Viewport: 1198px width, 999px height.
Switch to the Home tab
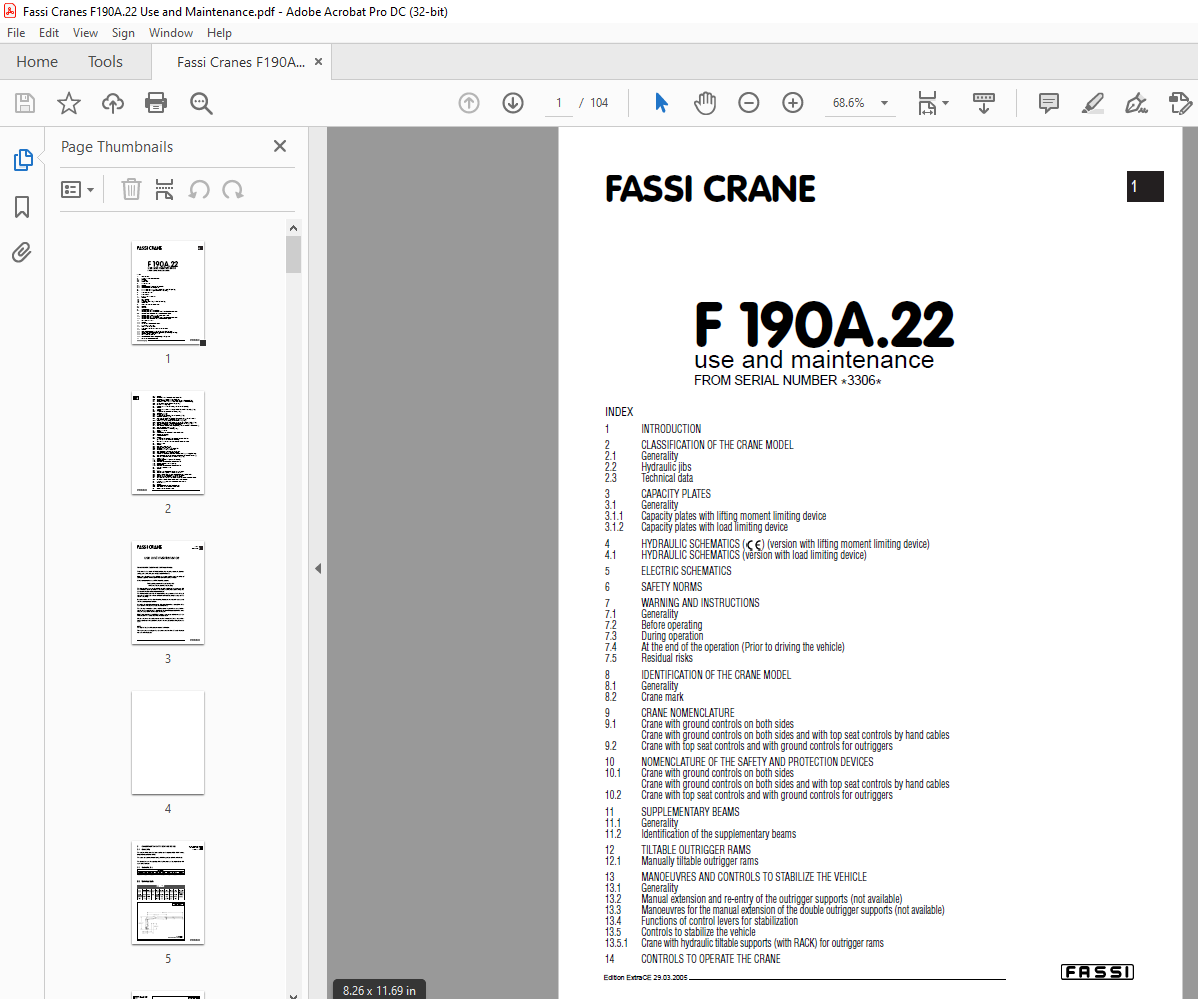coord(37,62)
